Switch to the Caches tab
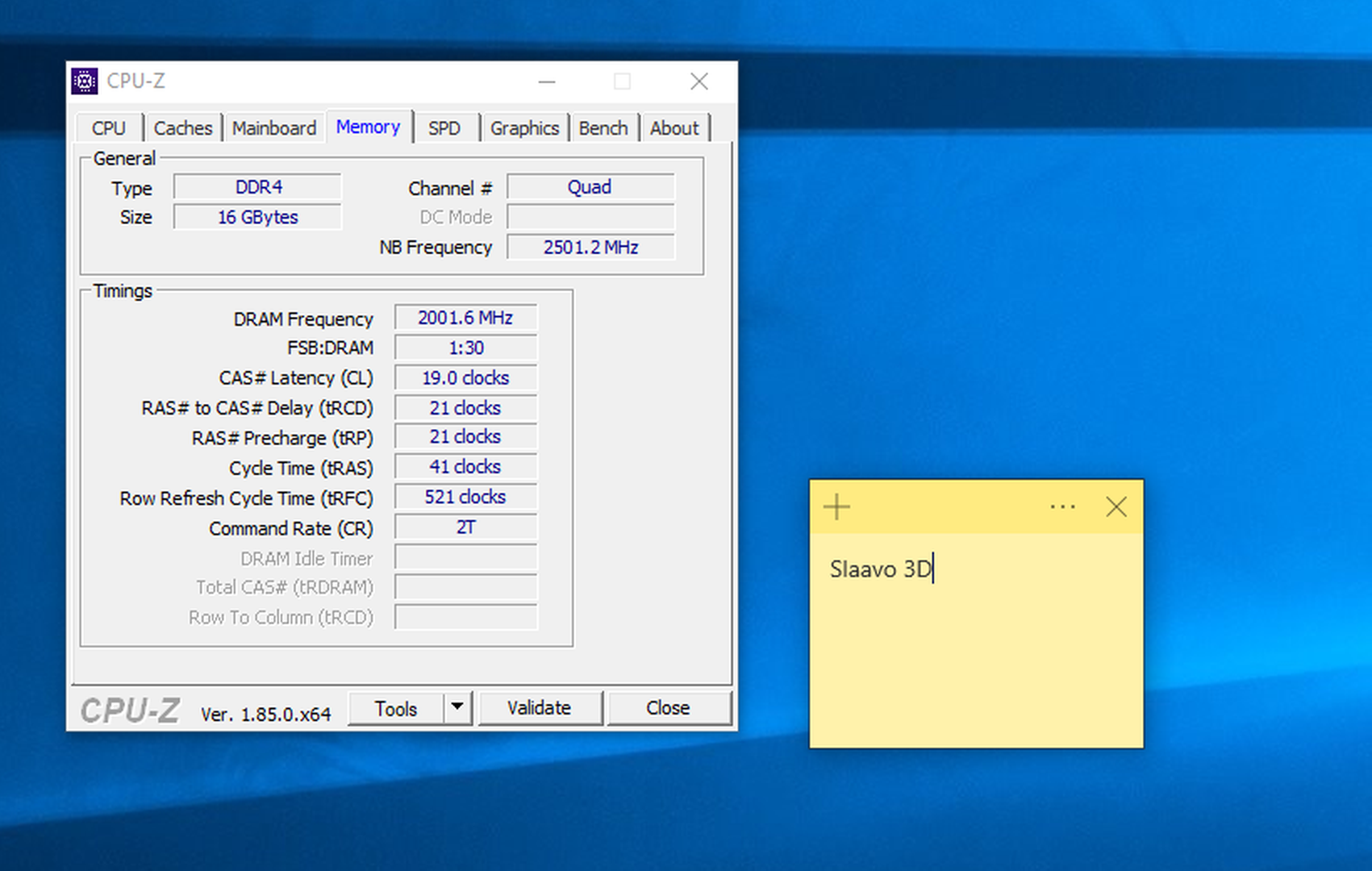Screen dimensions: 1372x871 click(183, 128)
